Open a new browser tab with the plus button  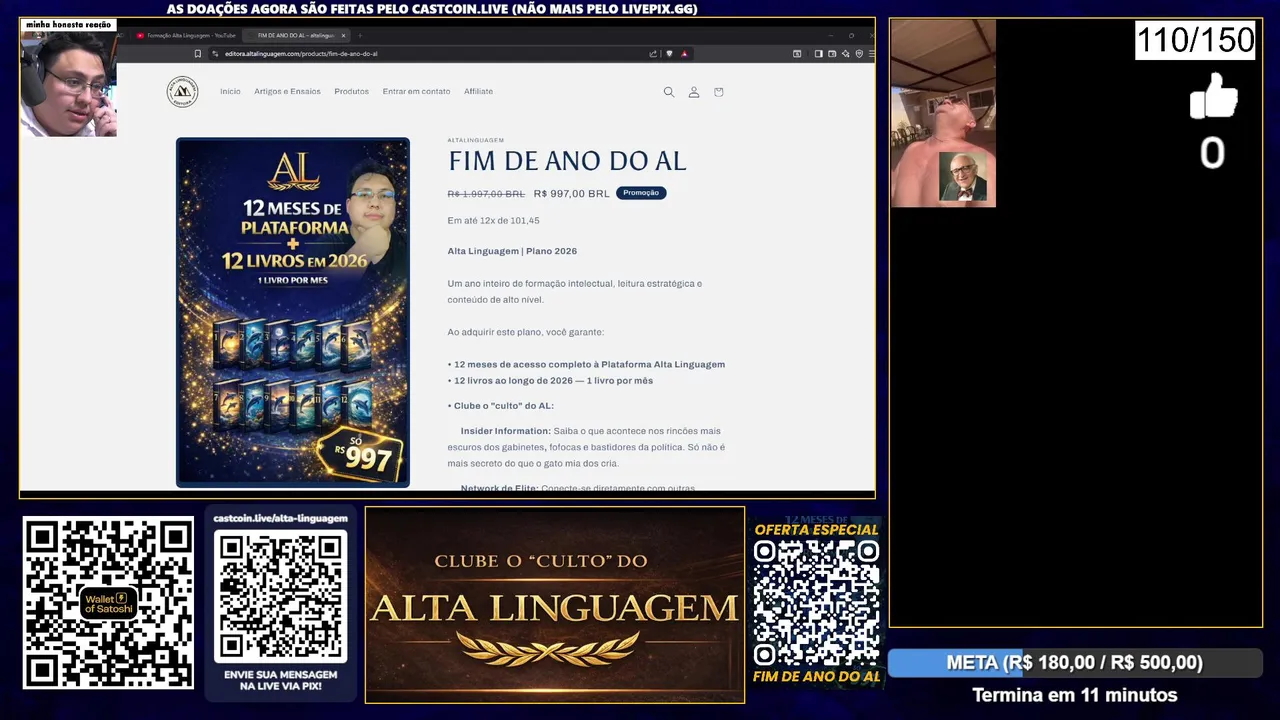(x=360, y=35)
